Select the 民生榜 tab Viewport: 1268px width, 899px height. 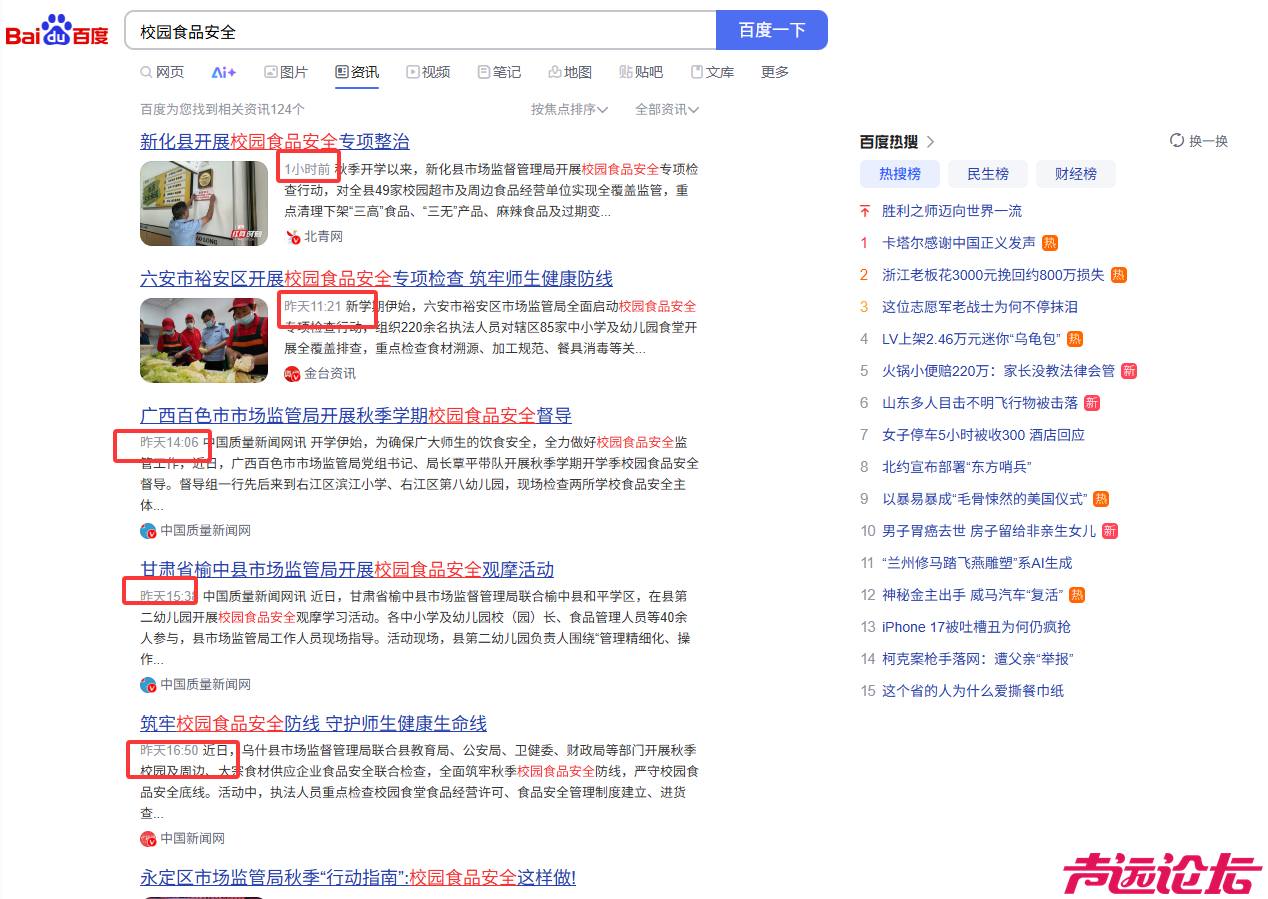(988, 174)
